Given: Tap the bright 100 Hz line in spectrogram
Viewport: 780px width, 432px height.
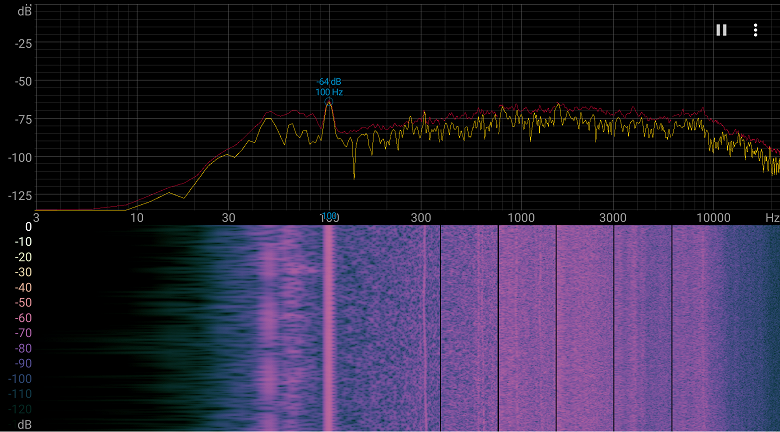Looking at the screenshot, I should [328, 328].
